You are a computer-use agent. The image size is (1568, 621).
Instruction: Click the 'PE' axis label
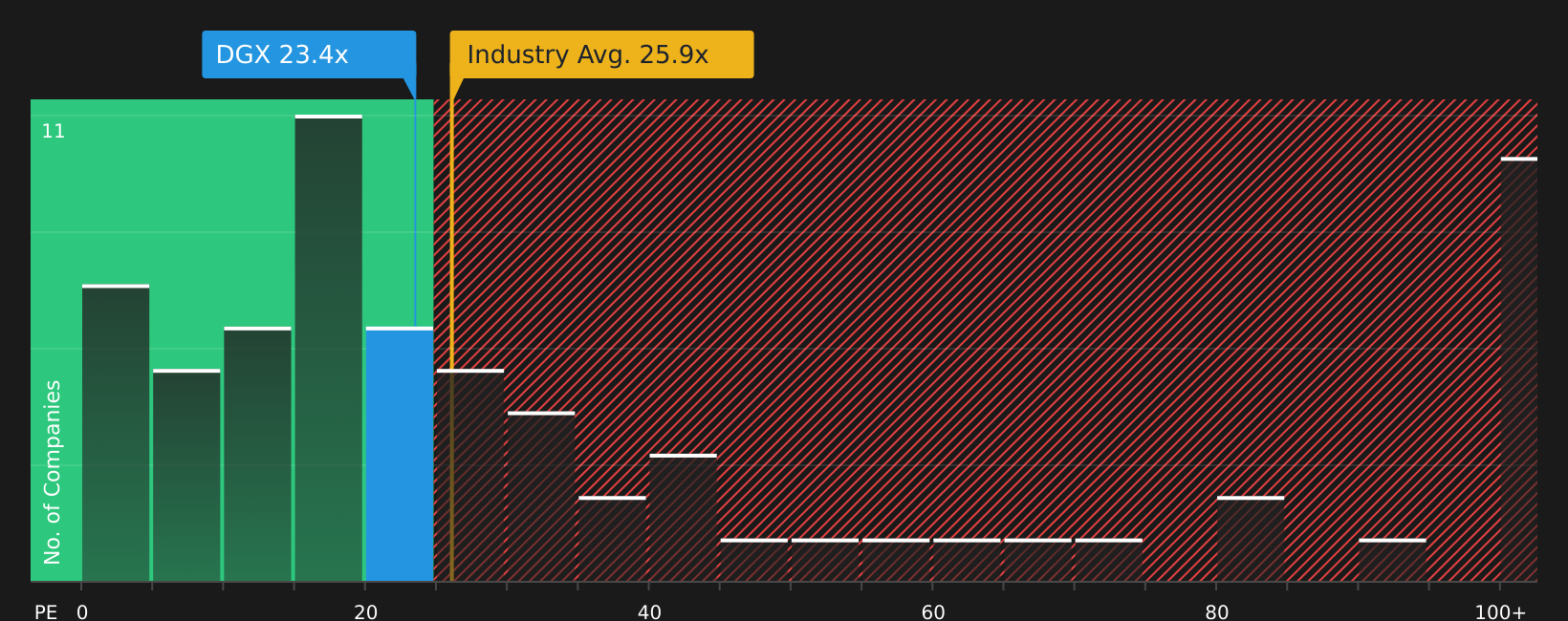pyautogui.click(x=46, y=612)
